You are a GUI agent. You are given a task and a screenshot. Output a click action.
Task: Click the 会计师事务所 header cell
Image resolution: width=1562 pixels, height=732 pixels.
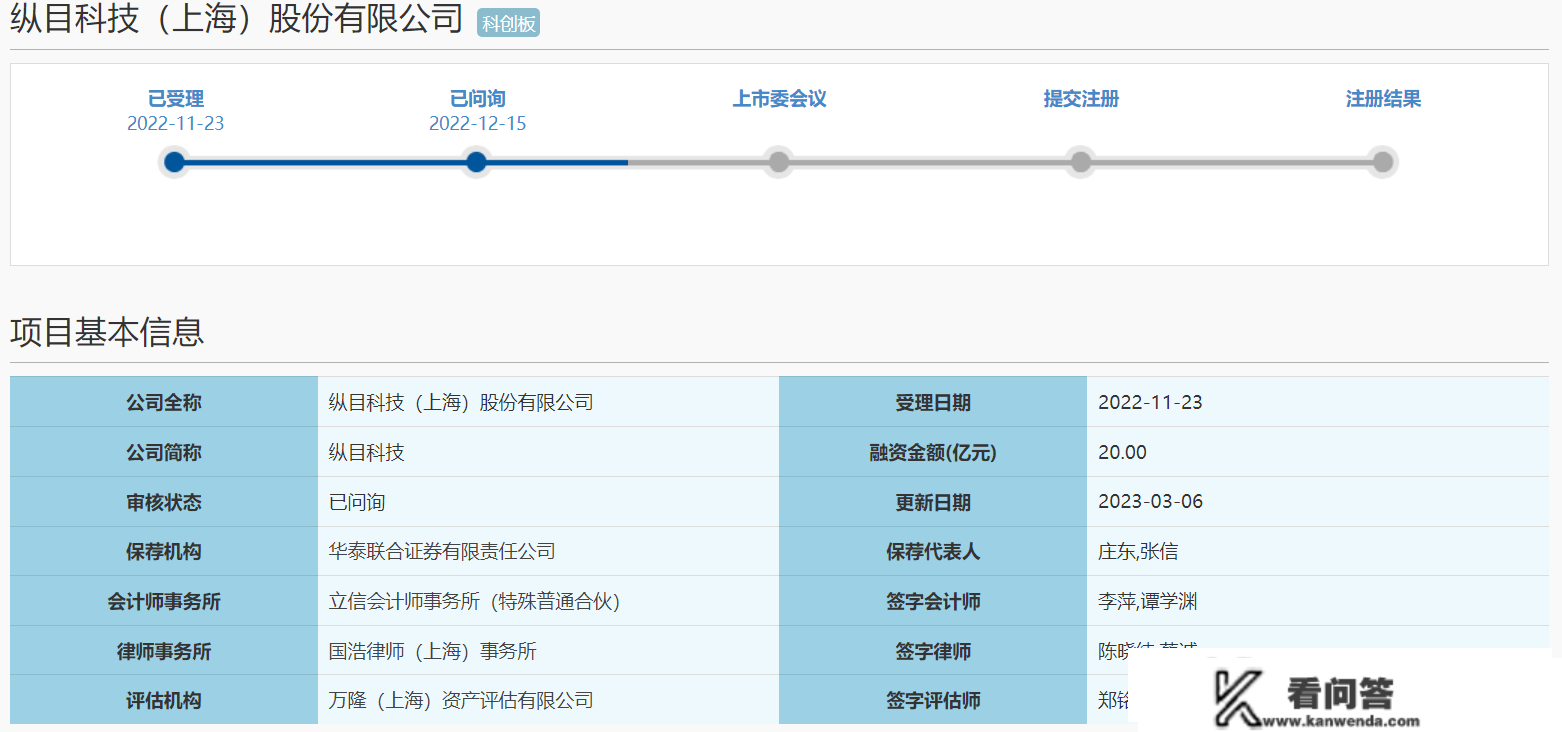point(164,601)
